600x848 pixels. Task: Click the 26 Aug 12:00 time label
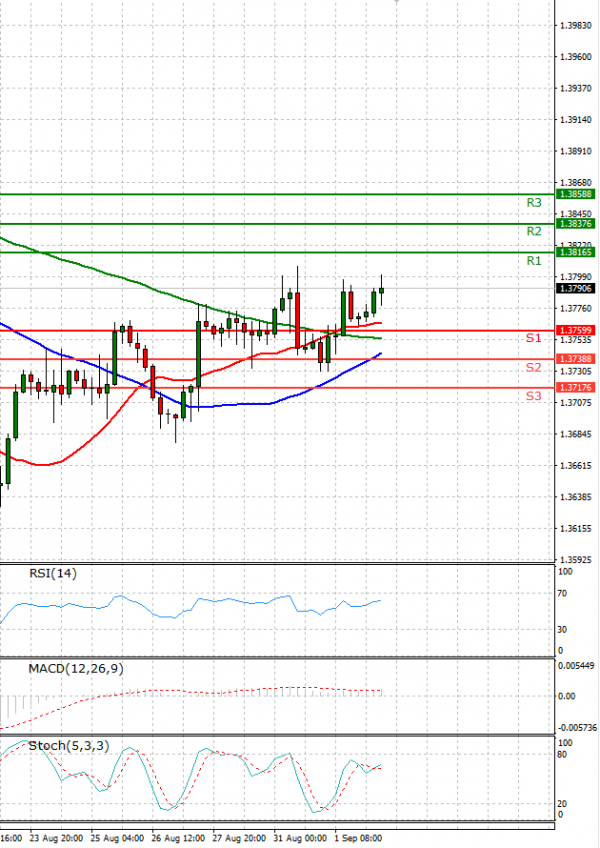click(x=179, y=838)
